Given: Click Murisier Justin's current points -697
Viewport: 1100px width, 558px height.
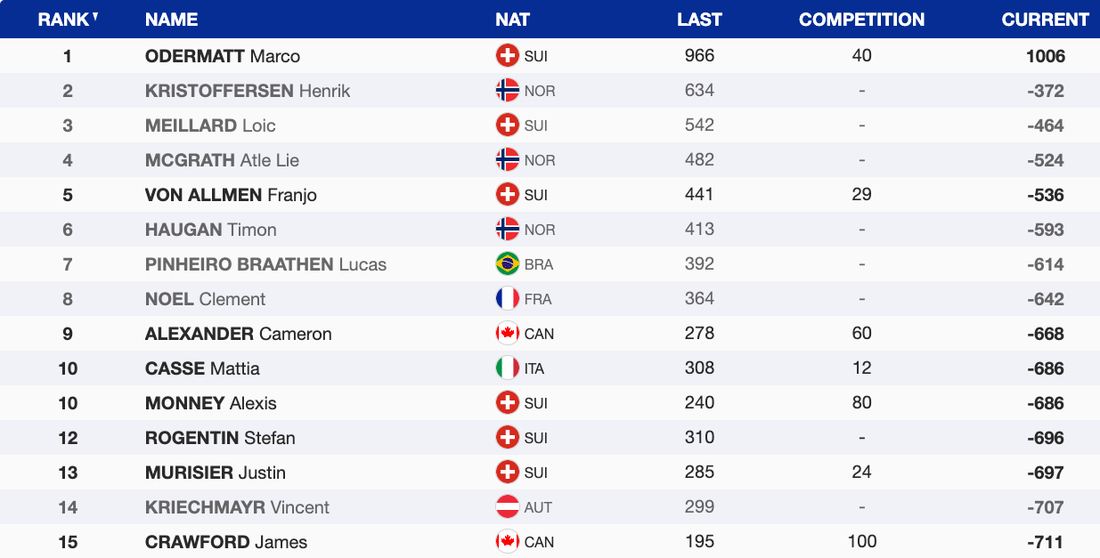Looking at the screenshot, I should (x=1045, y=472).
